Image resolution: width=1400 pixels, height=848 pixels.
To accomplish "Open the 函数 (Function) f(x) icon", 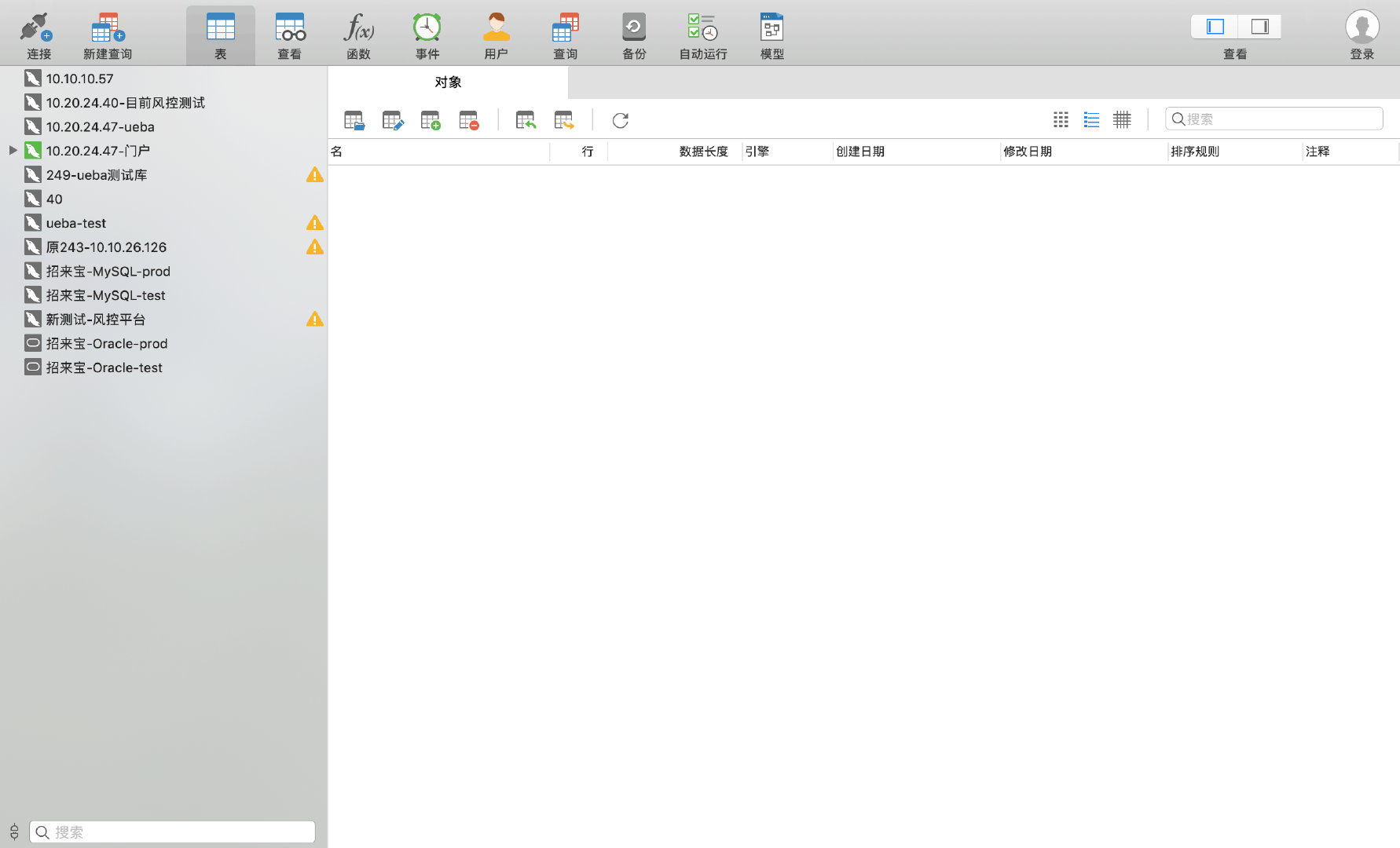I will click(358, 28).
